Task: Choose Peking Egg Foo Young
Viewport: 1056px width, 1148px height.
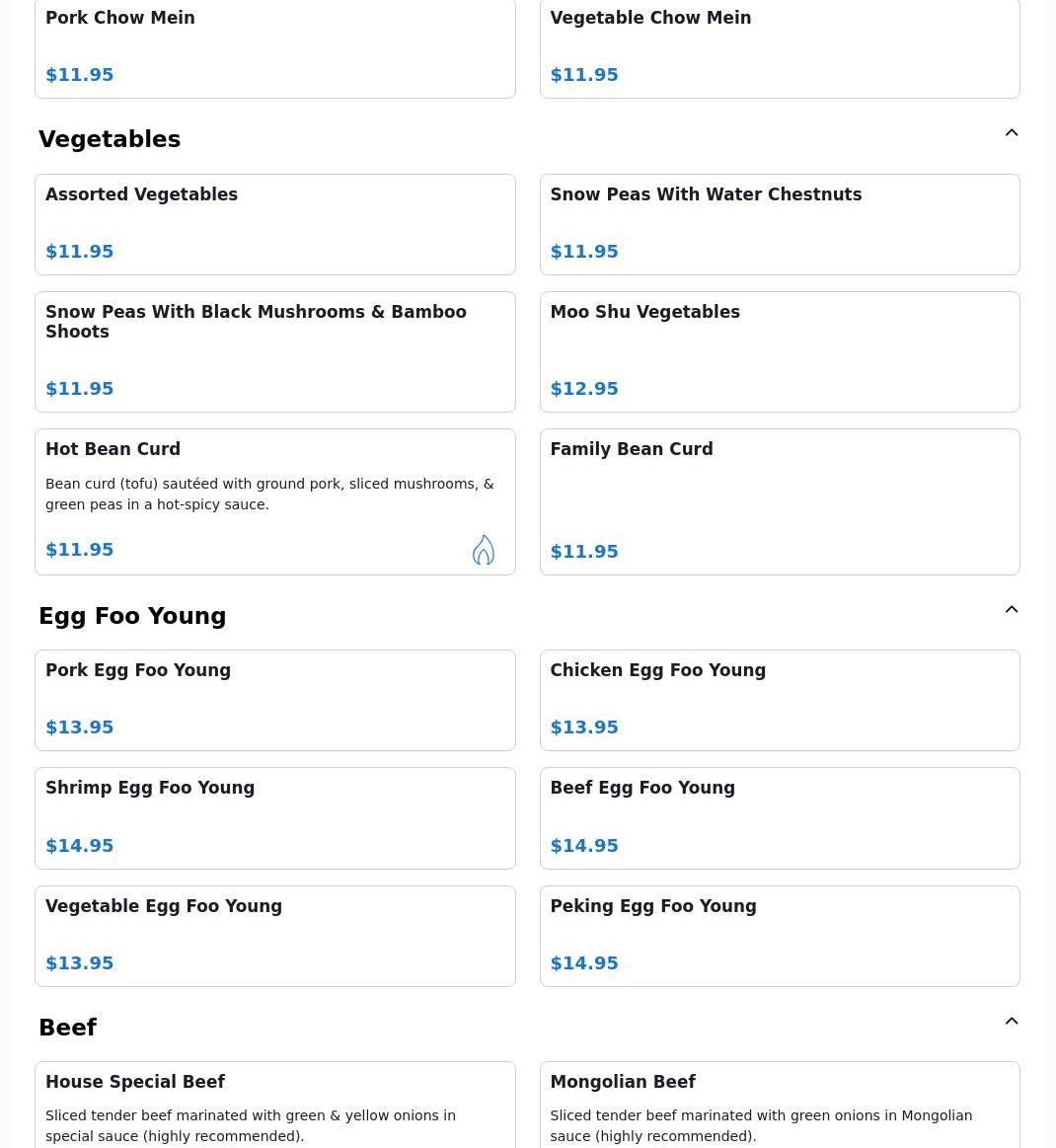Action: coord(780,937)
